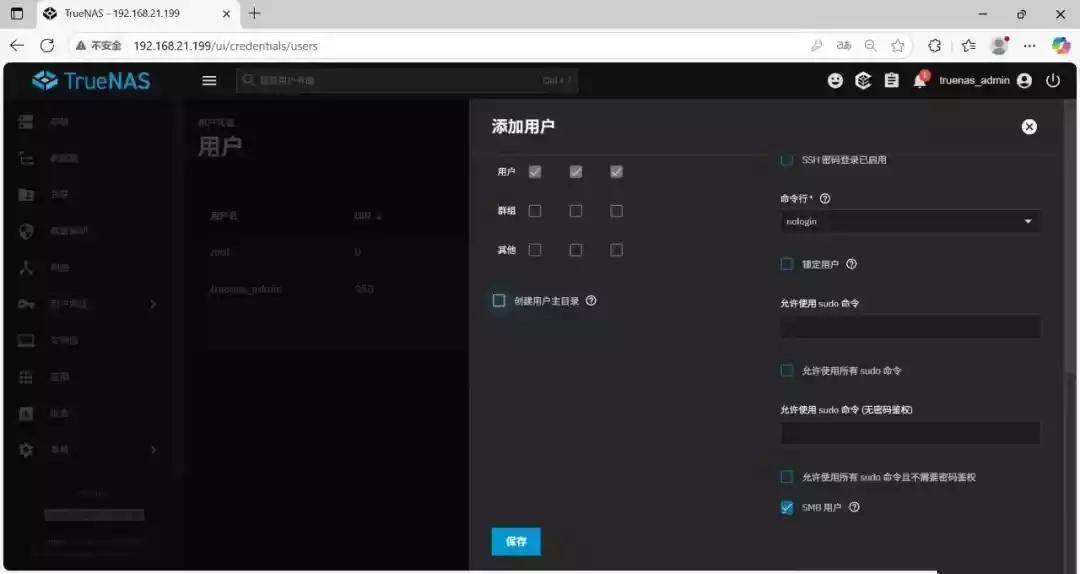The width and height of the screenshot is (1080, 574).
Task: Click the power icon in top bar
Action: tap(1052, 81)
